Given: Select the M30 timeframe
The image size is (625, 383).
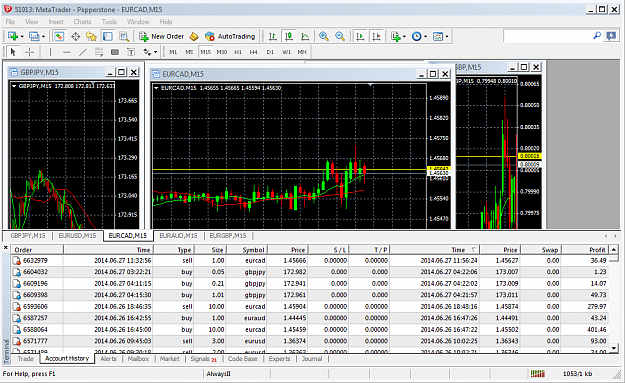Looking at the screenshot, I should (x=222, y=52).
